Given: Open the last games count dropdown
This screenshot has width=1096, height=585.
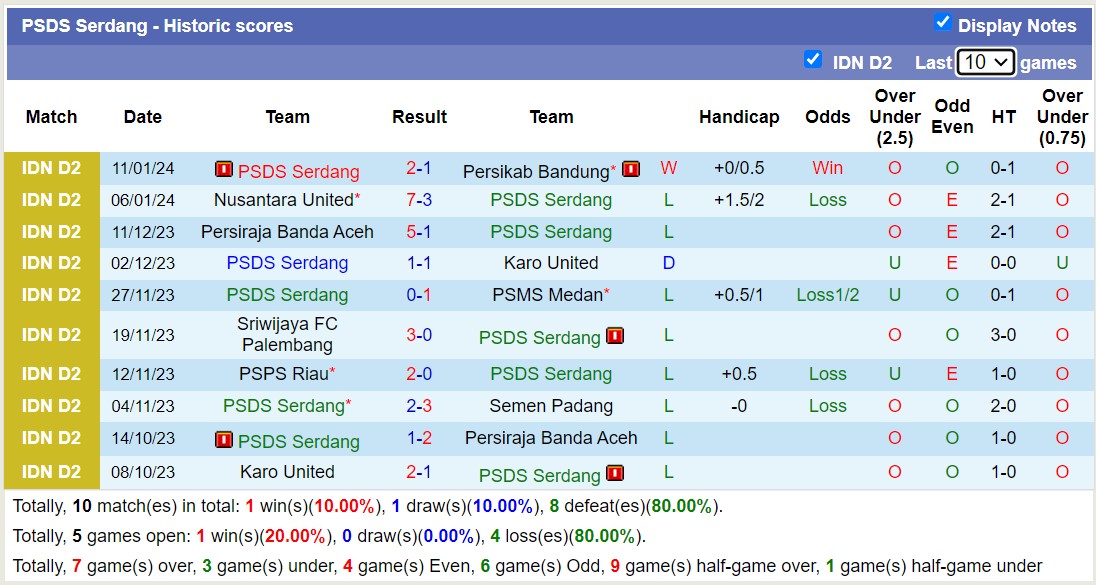Looking at the screenshot, I should click(986, 62).
